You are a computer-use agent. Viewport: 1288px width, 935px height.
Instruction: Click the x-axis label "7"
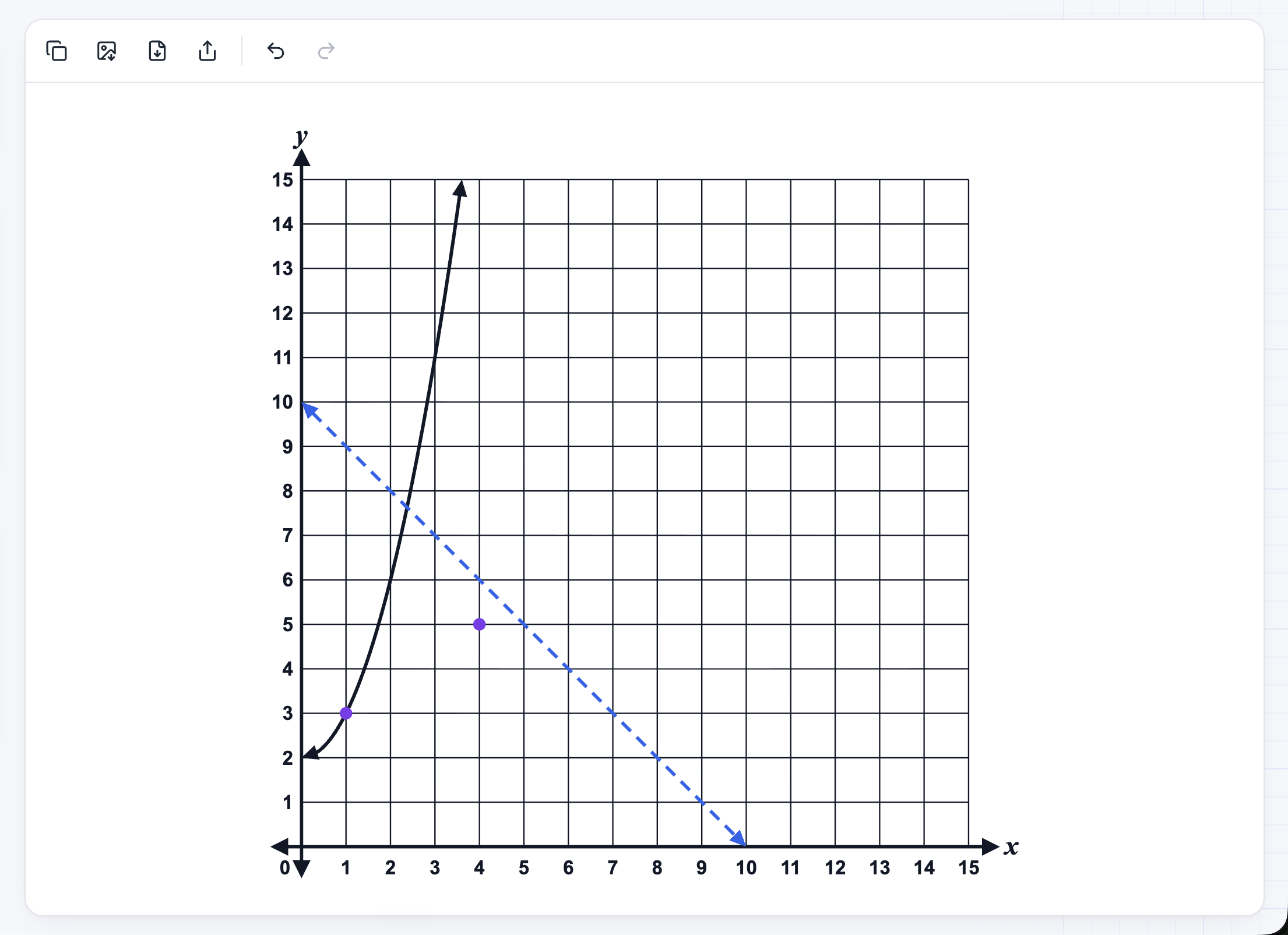click(613, 868)
